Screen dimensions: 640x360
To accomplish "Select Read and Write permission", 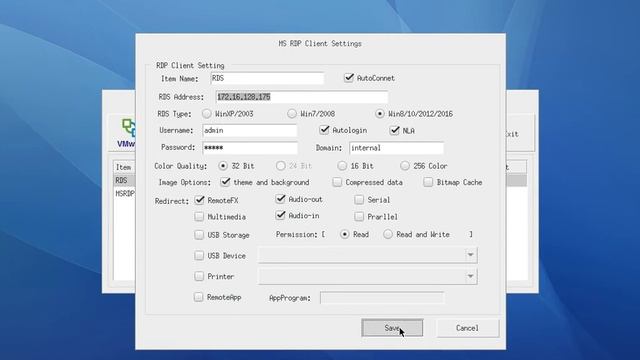I will pyautogui.click(x=388, y=234).
